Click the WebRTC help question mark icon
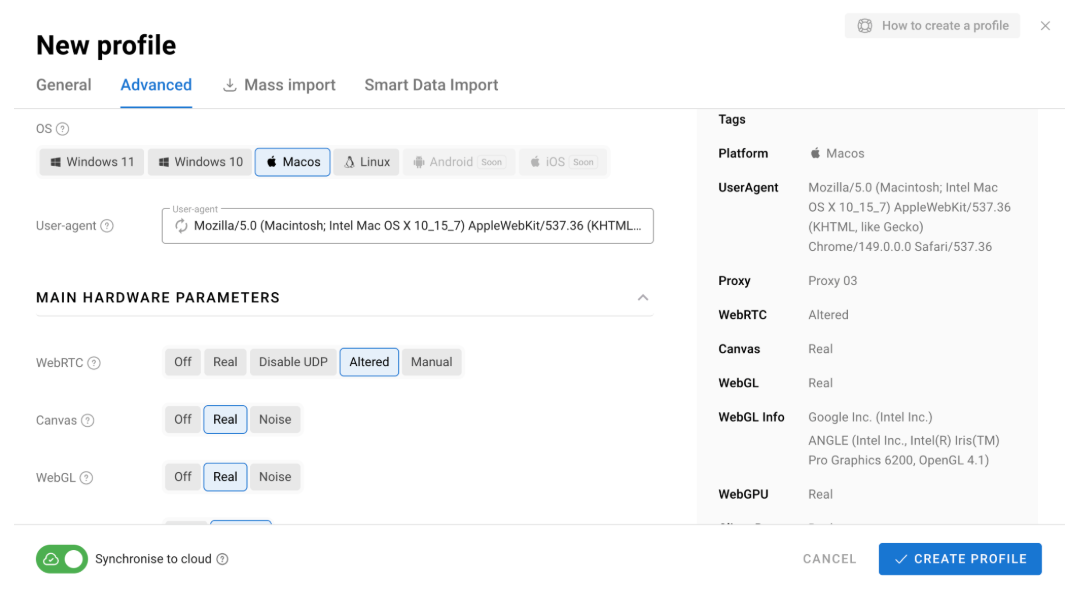The image size is (1065, 597). [94, 363]
